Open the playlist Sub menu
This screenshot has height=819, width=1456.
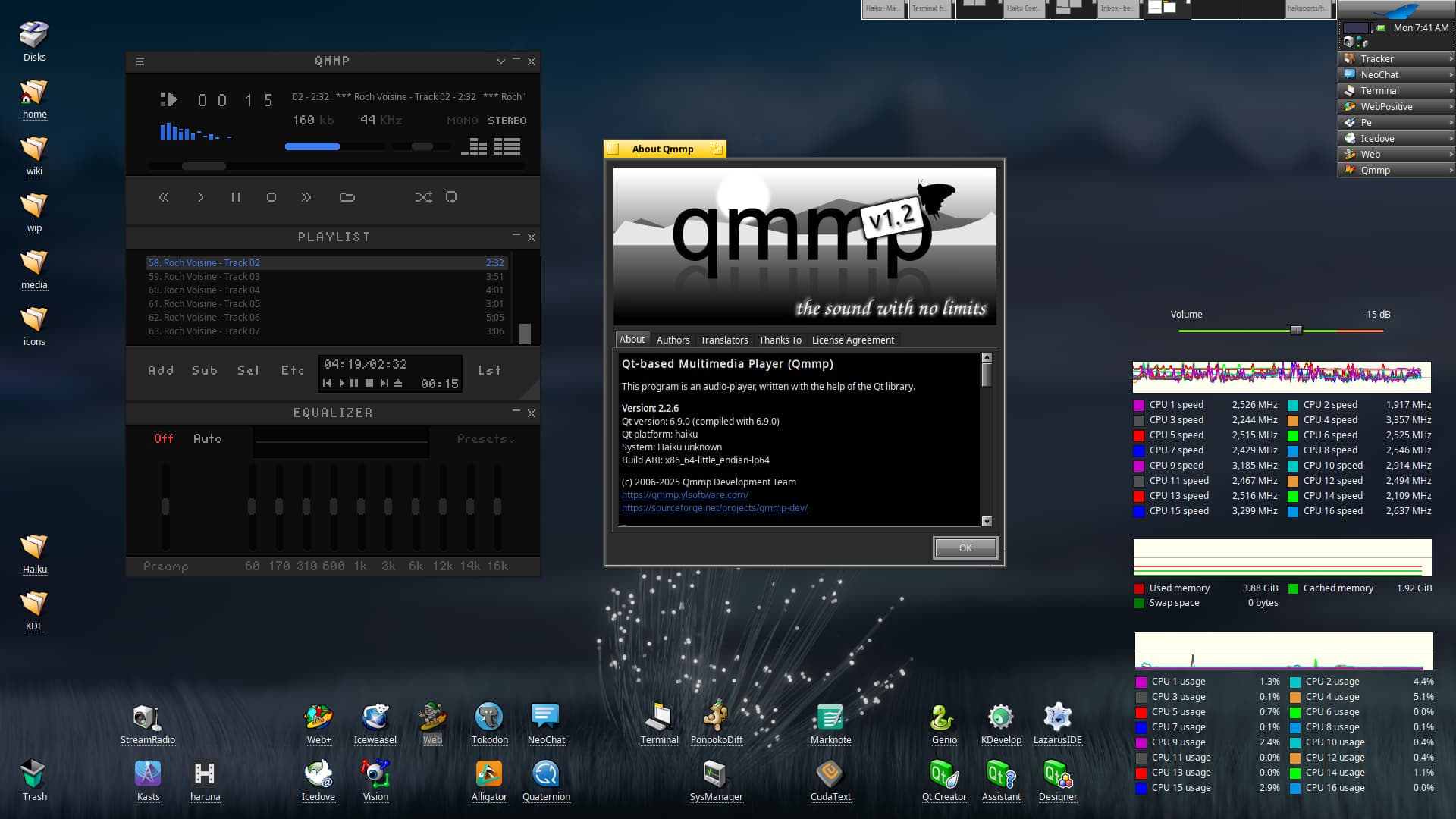(205, 370)
